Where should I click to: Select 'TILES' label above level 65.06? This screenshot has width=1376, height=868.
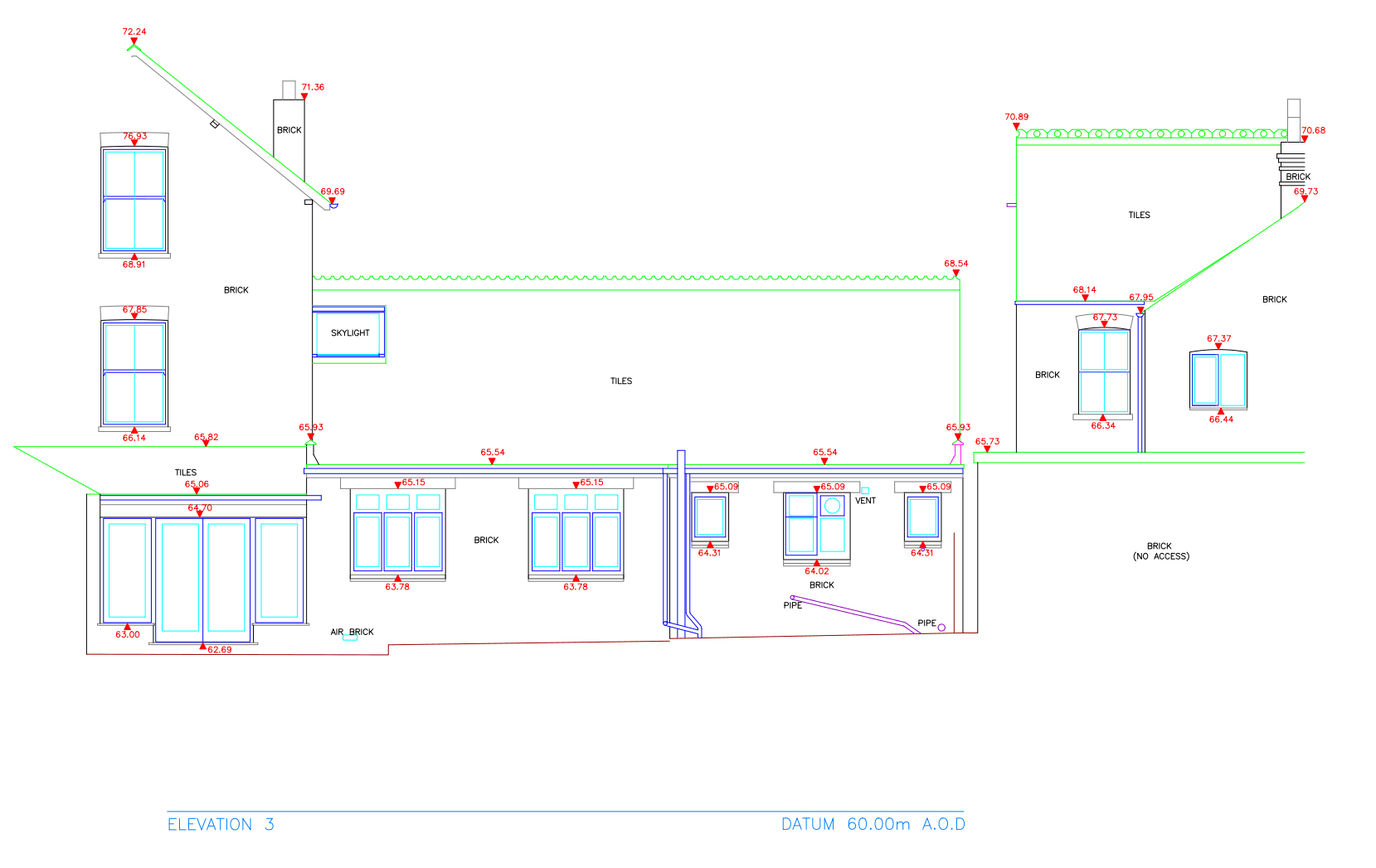[186, 473]
